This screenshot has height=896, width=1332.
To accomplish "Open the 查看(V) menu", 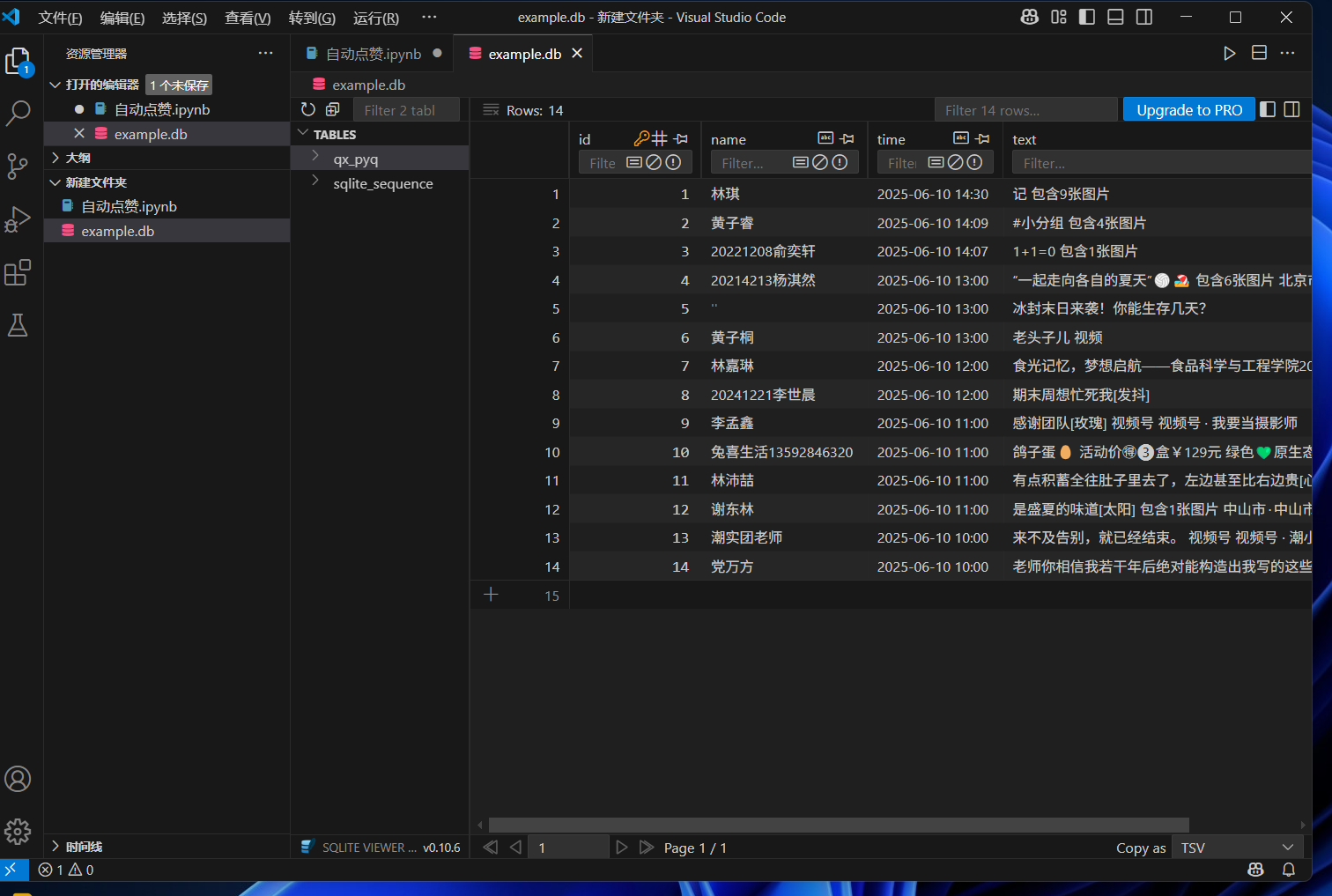I will (x=248, y=18).
